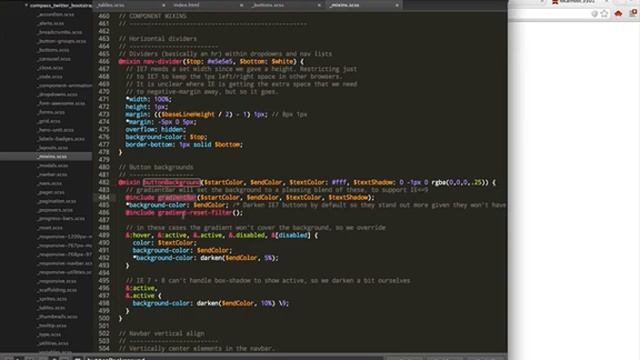
Task: Select _type.scss in the file tree
Action: (x=49, y=335)
